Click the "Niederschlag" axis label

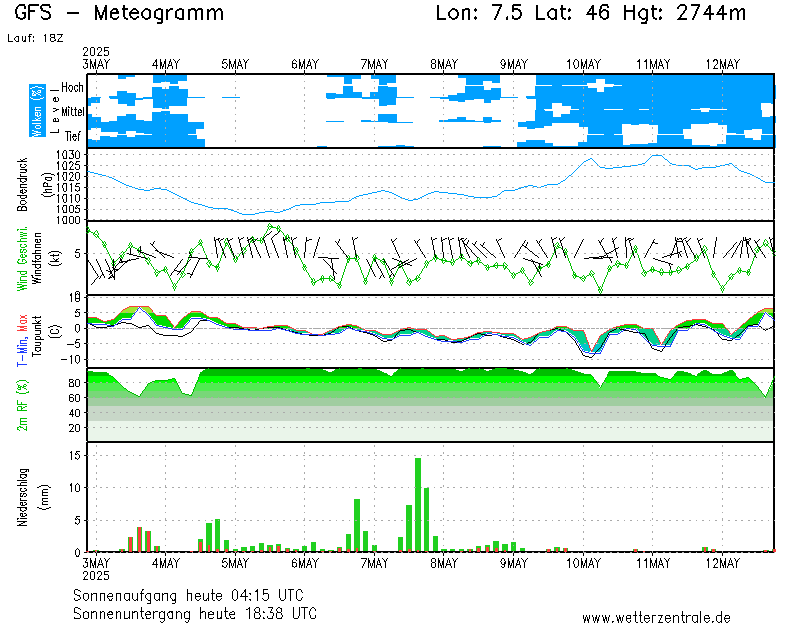[22, 497]
